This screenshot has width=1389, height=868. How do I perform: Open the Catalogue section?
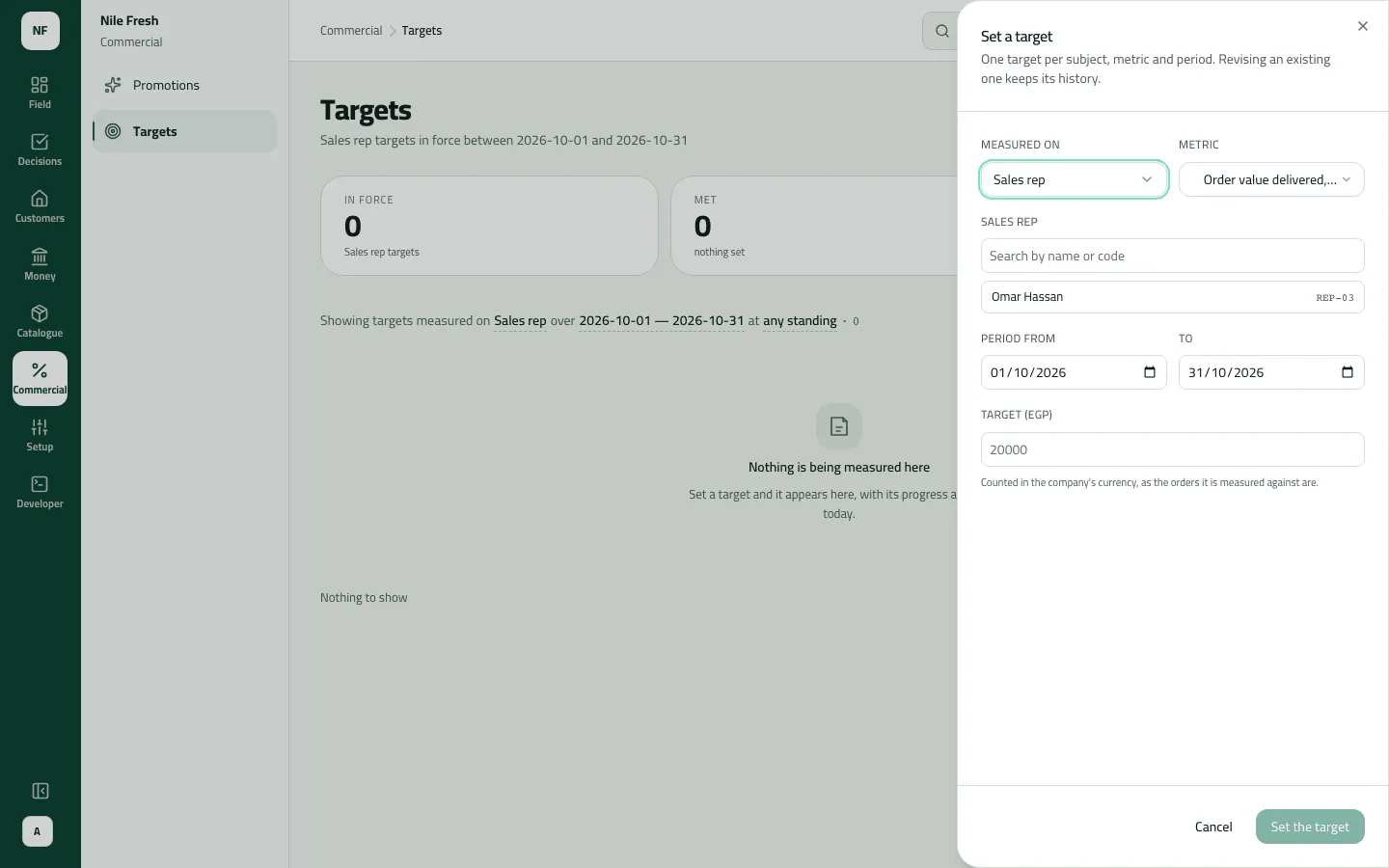(40, 321)
